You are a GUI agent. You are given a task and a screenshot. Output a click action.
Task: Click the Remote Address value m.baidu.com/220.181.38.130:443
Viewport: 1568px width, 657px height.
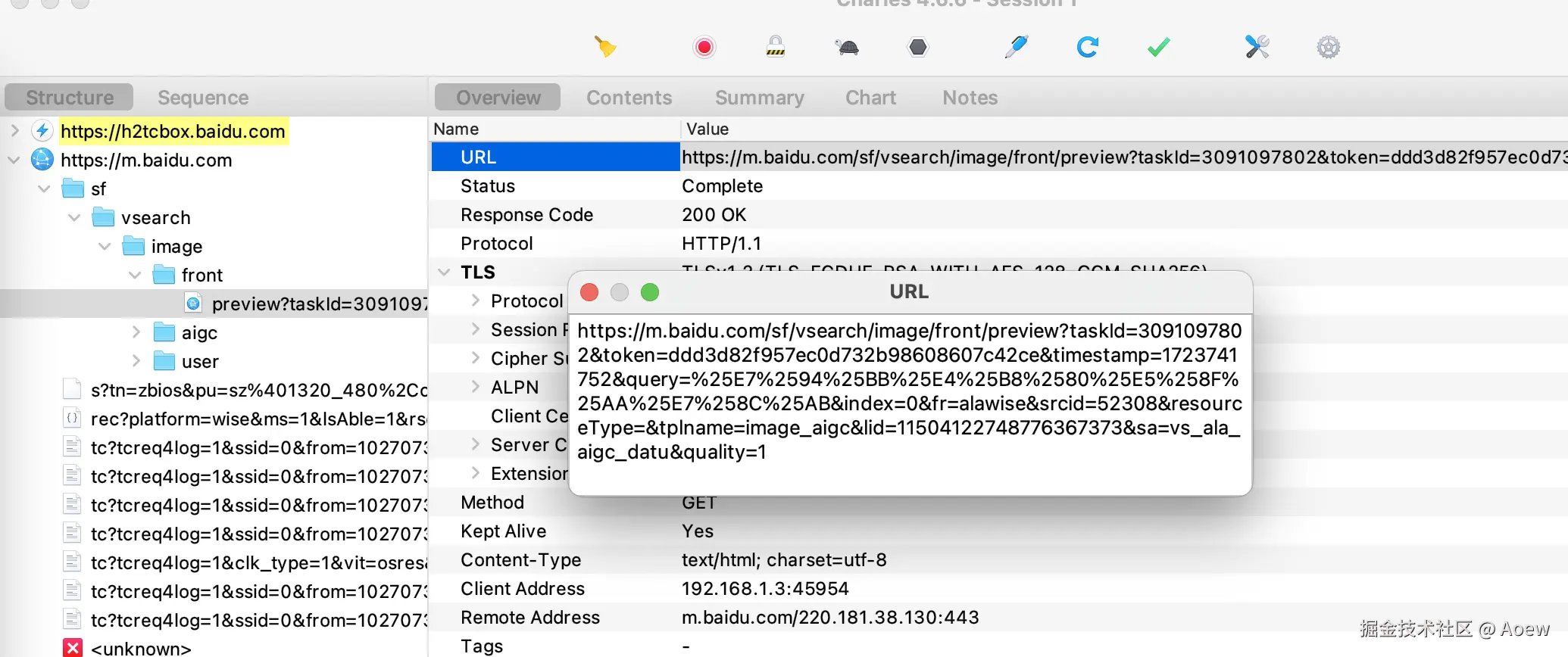[x=830, y=618]
